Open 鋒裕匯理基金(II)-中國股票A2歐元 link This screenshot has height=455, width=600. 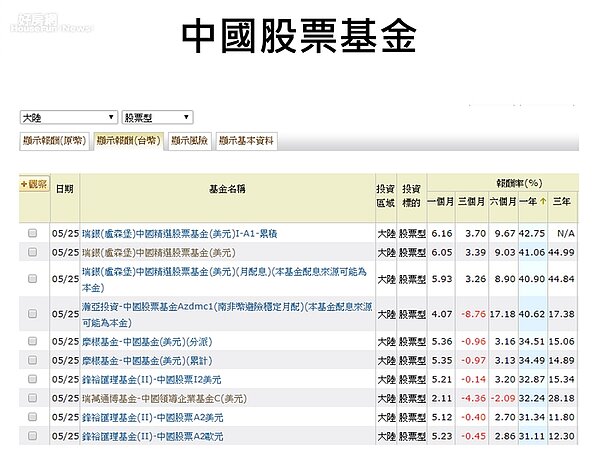click(x=152, y=436)
